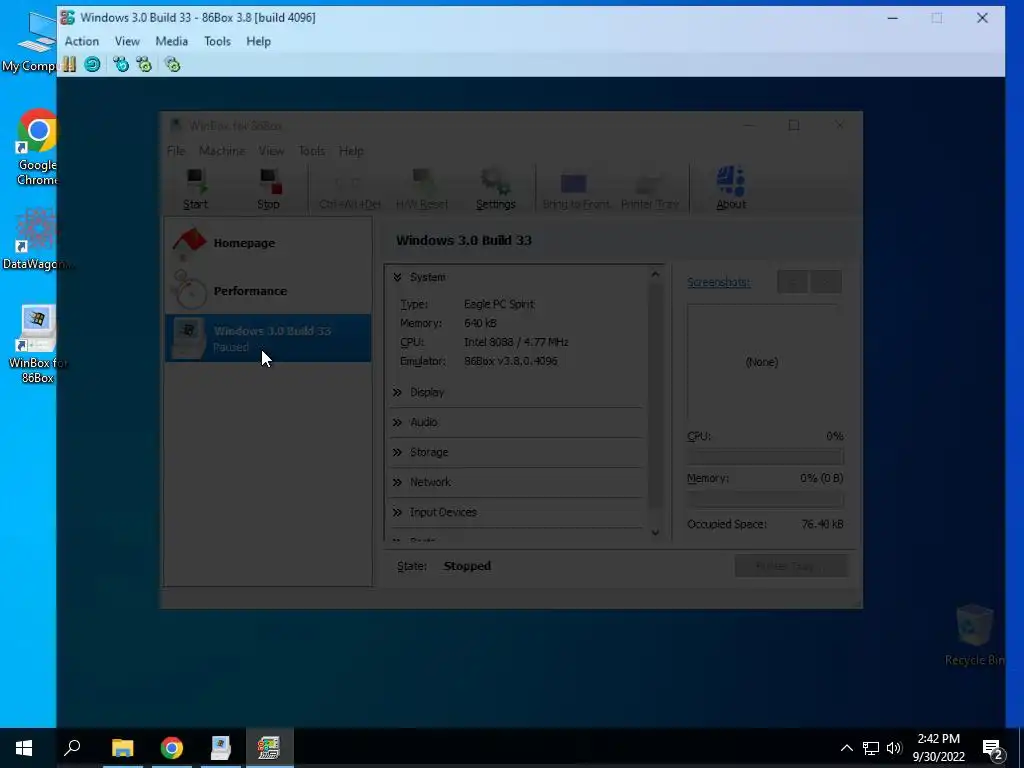Open the WinBox View menu
Screen dimensions: 1024x768
(x=271, y=151)
